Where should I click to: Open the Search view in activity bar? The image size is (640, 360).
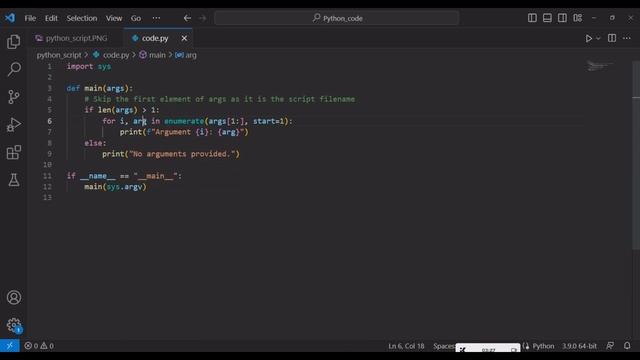[13, 69]
